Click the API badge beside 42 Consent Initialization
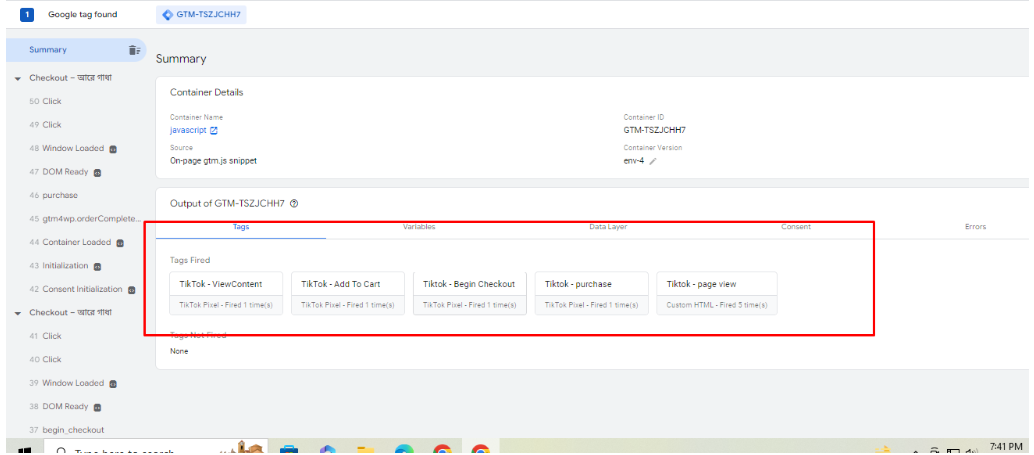The image size is (1034, 455). [131, 289]
